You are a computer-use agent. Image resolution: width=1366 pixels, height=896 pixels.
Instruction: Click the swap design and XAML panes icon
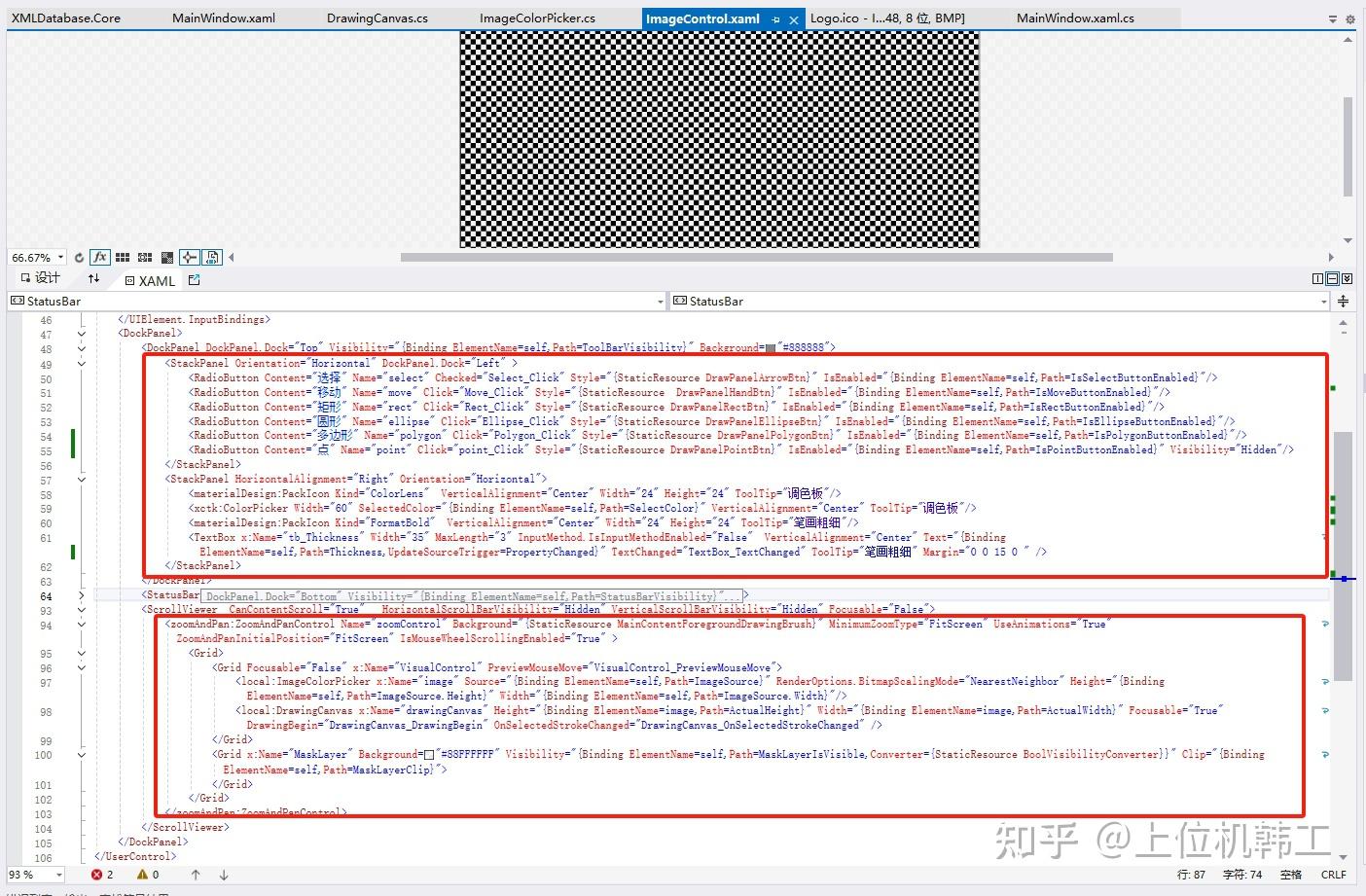tap(94, 279)
